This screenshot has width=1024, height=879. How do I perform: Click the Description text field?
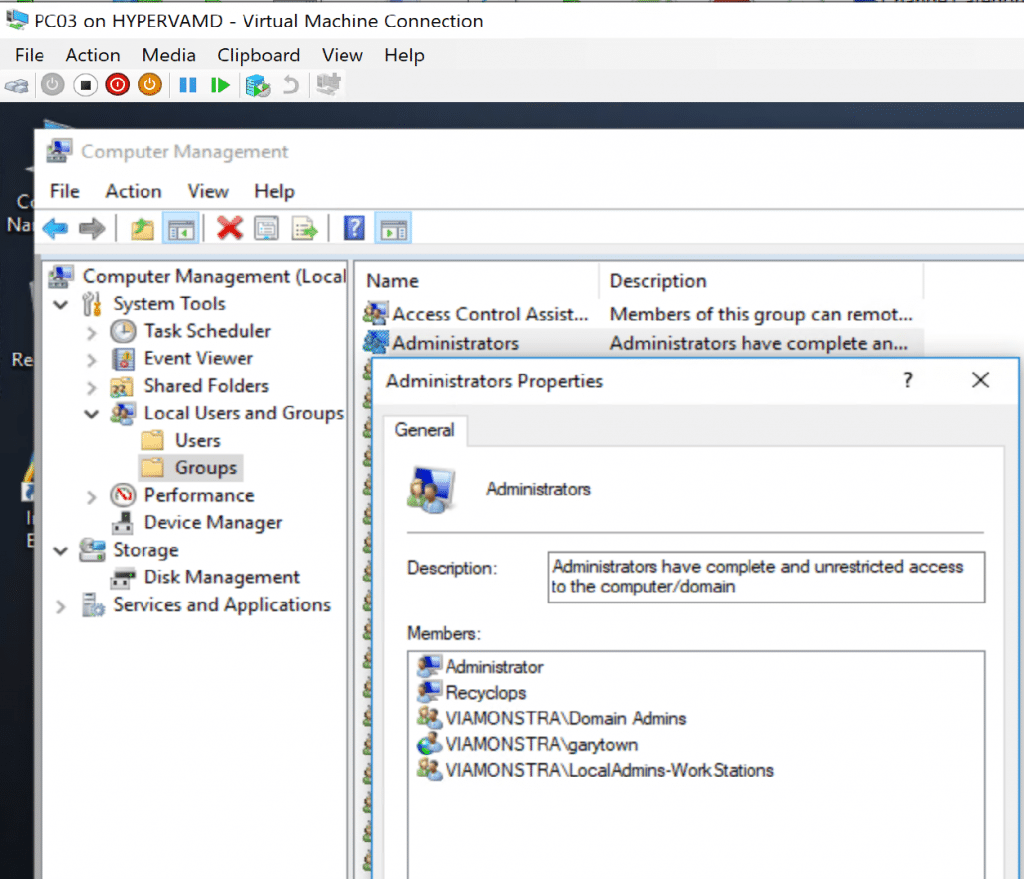tap(765, 576)
